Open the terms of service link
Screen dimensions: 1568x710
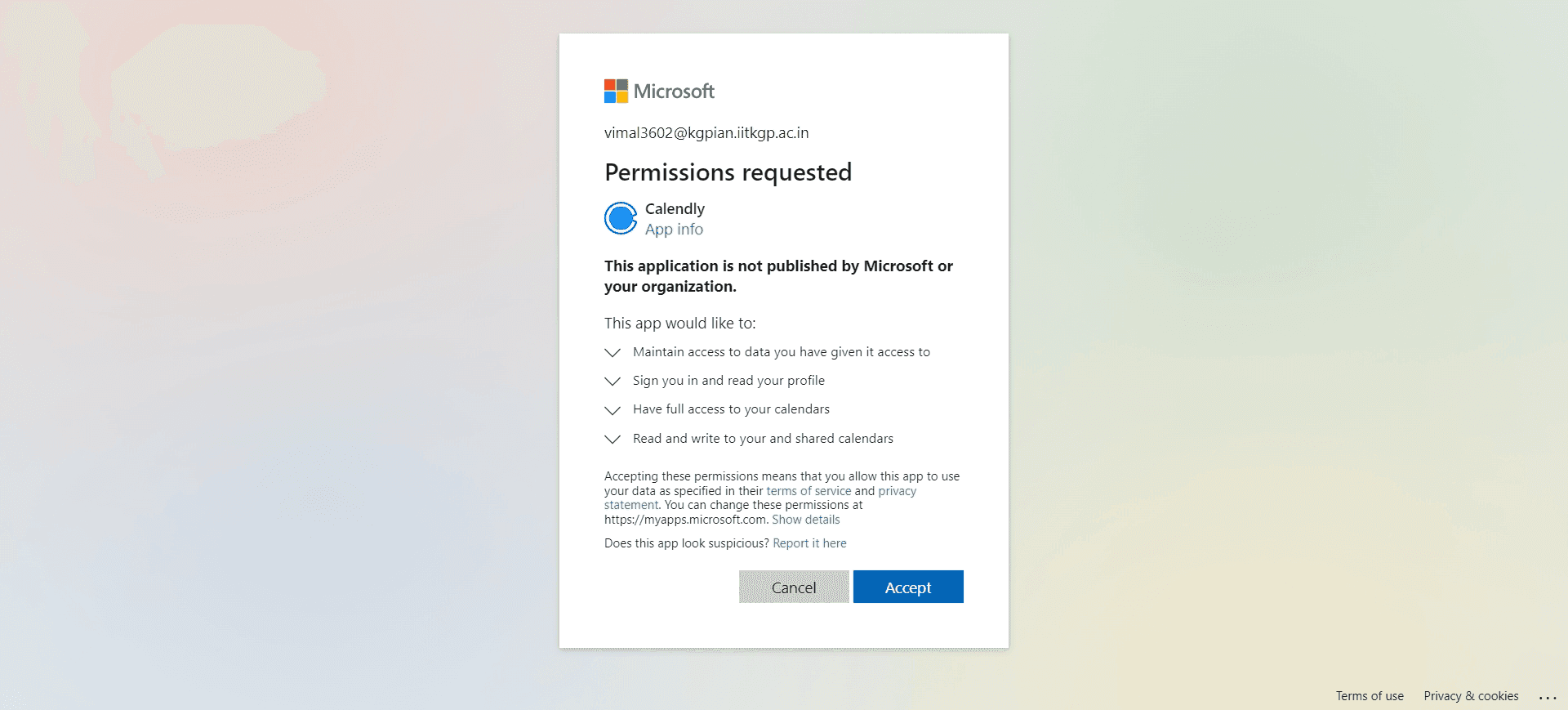[x=808, y=491]
